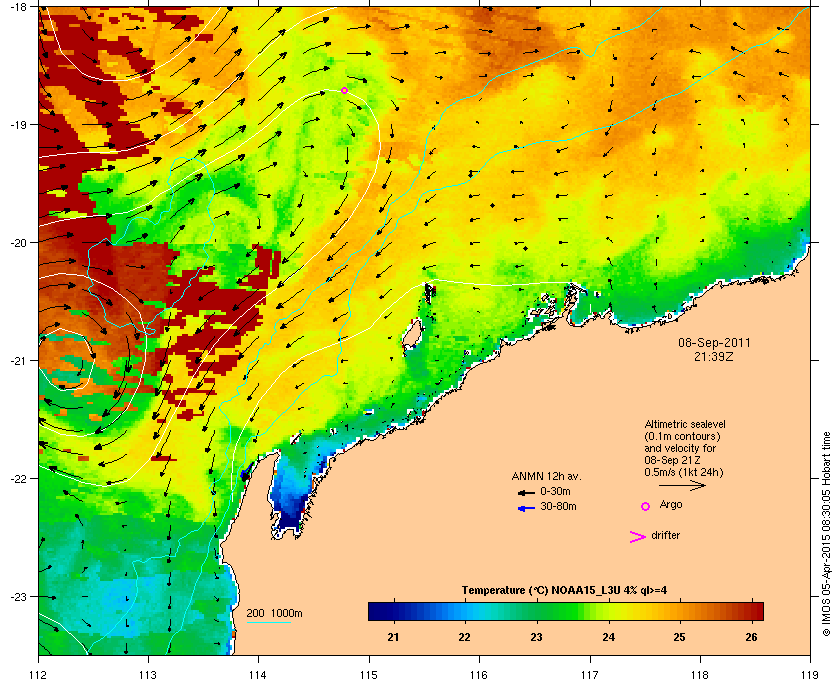Click the '200 1000m' depth label
The width and height of the screenshot is (840, 680).
[x=274, y=614]
